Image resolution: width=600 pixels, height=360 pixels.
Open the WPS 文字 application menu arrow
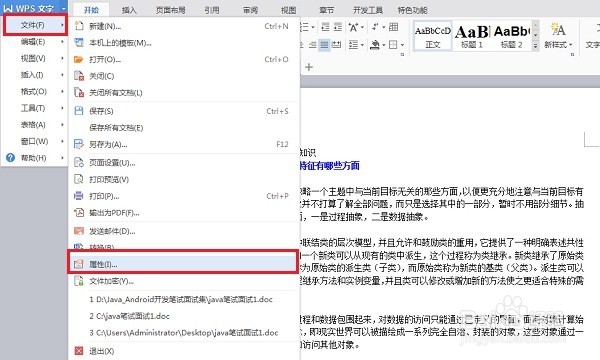64,8
